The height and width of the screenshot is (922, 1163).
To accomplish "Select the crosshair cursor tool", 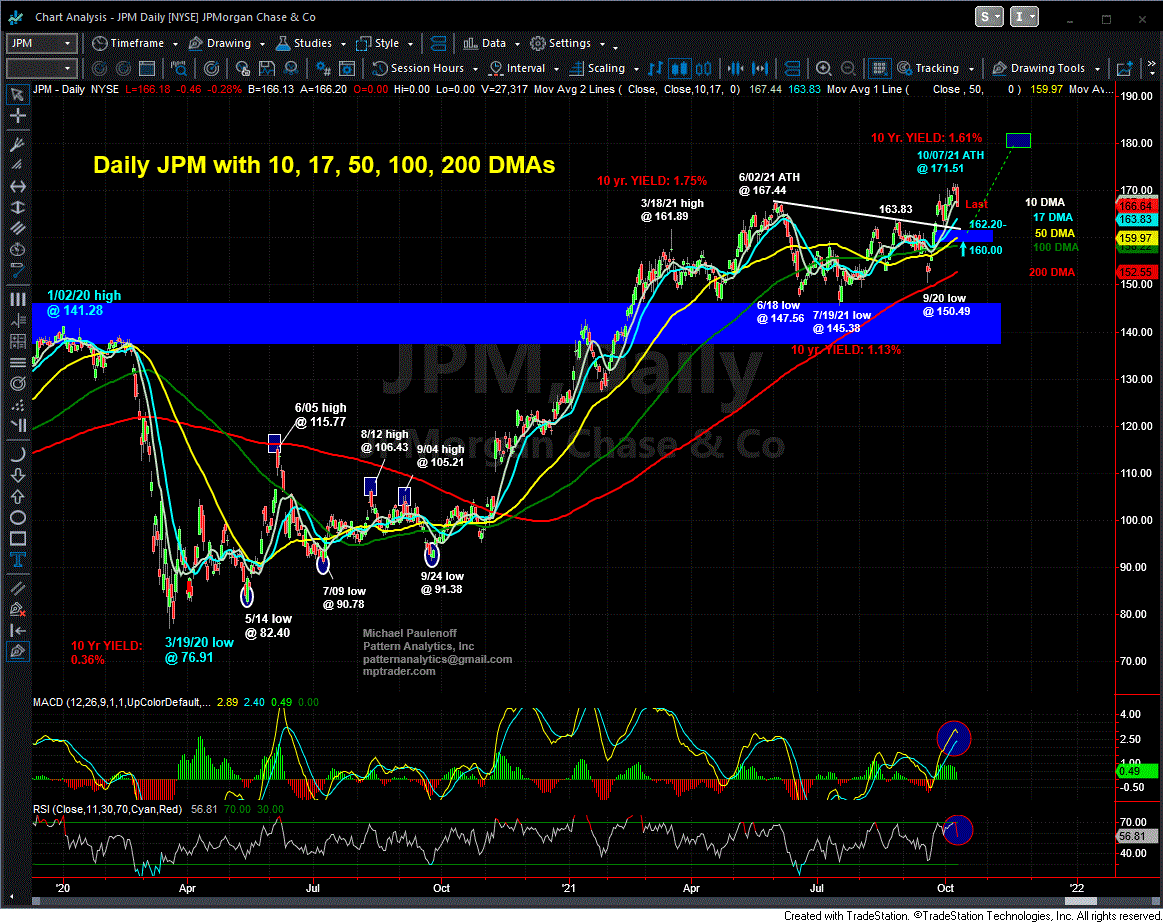I will (17, 116).
